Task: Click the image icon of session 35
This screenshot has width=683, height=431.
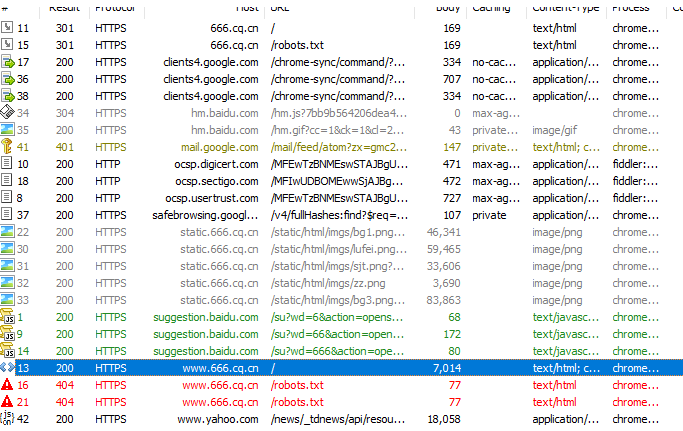Action: coord(7,129)
